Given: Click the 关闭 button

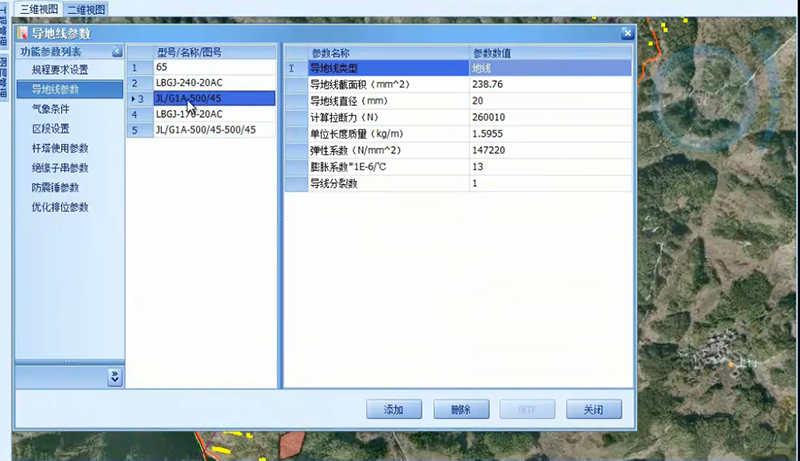Looking at the screenshot, I should point(593,409).
